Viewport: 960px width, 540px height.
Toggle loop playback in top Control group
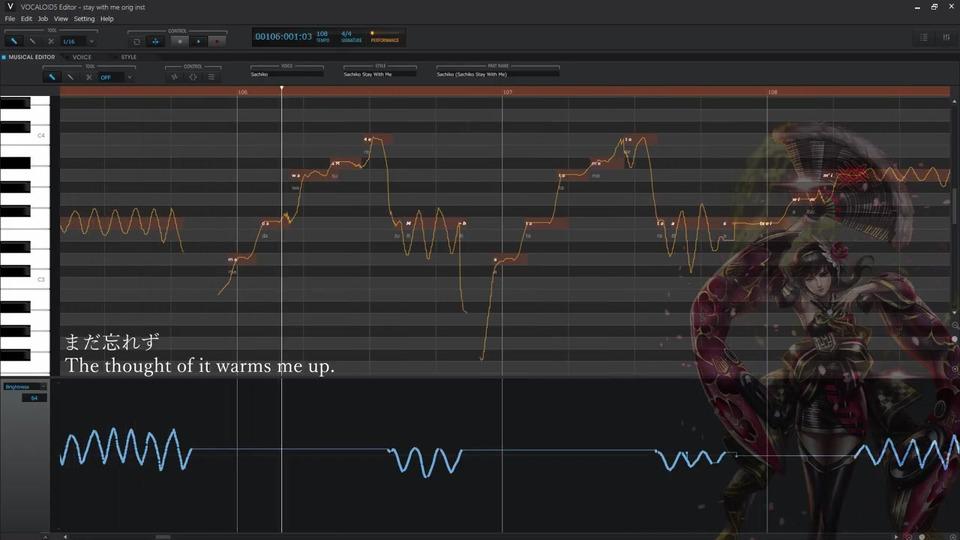(137, 41)
